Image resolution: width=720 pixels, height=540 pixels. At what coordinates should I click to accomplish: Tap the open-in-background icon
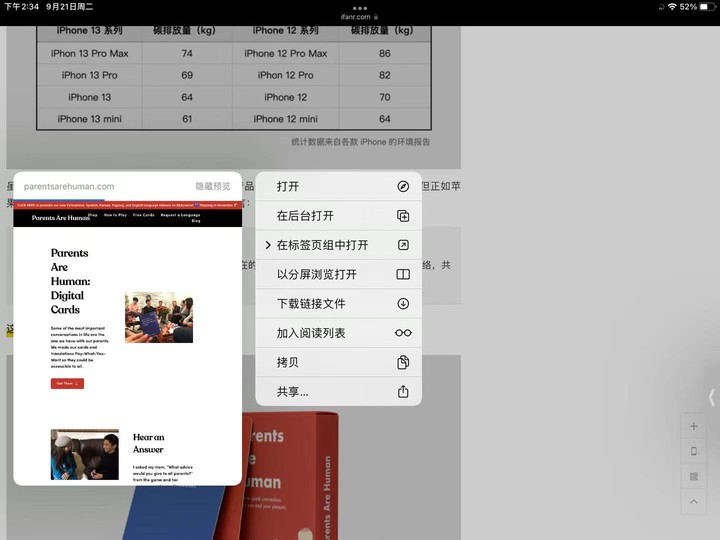pos(403,216)
